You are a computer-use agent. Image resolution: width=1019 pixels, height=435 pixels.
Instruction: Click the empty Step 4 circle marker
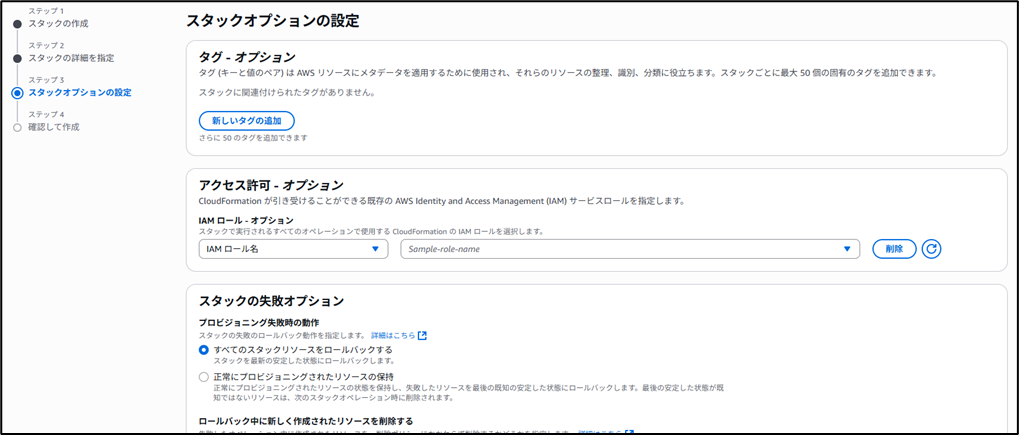[17, 127]
